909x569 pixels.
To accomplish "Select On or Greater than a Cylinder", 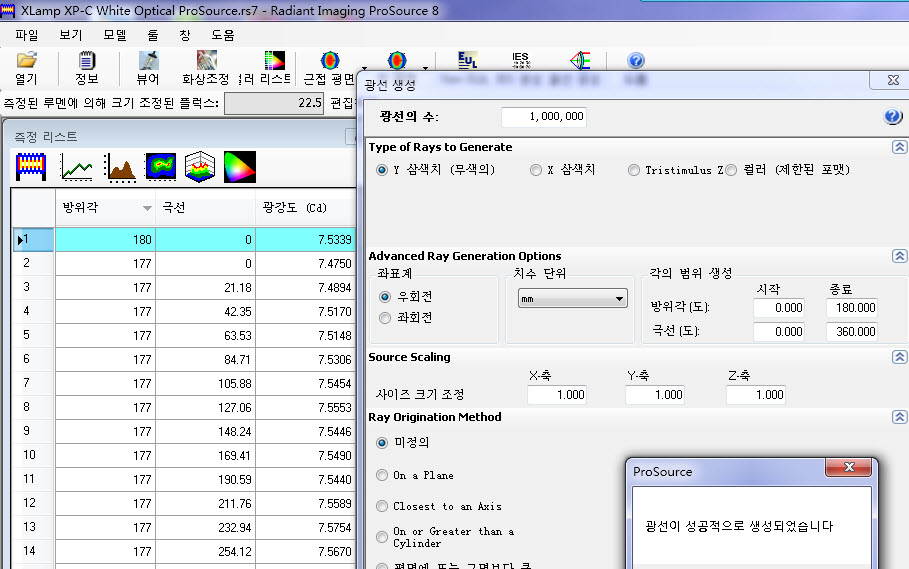I will [381, 537].
